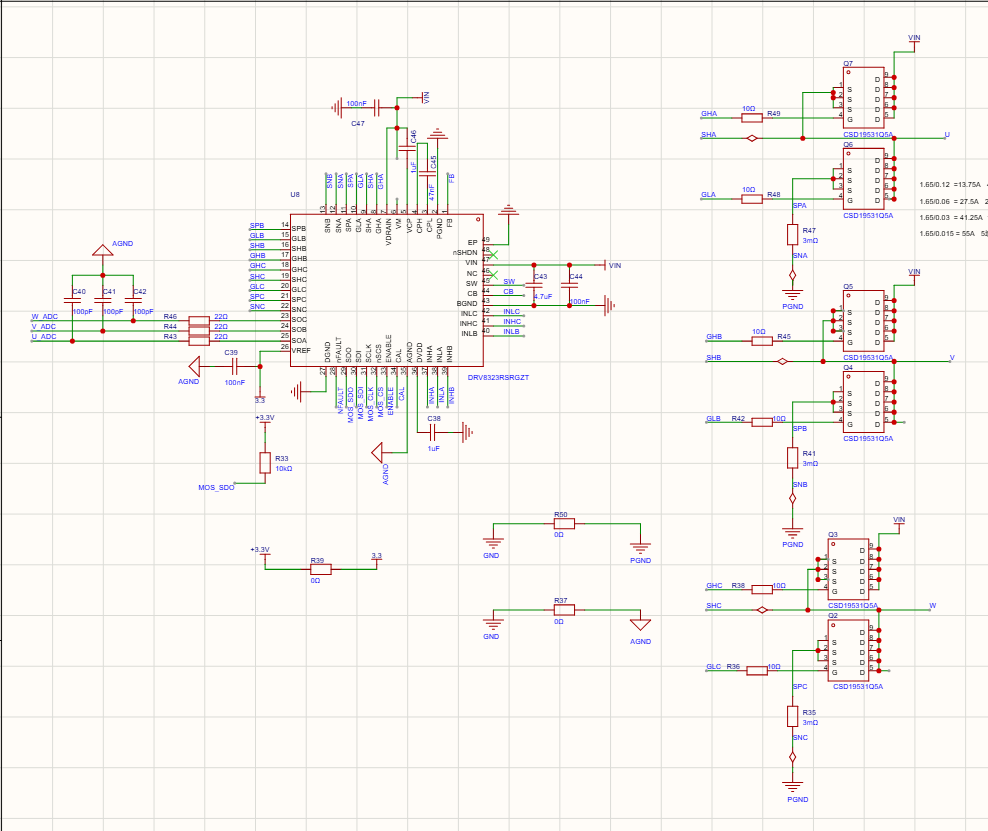Select MOSFET Q5 symbol
The image size is (988, 831).
[x=863, y=321]
